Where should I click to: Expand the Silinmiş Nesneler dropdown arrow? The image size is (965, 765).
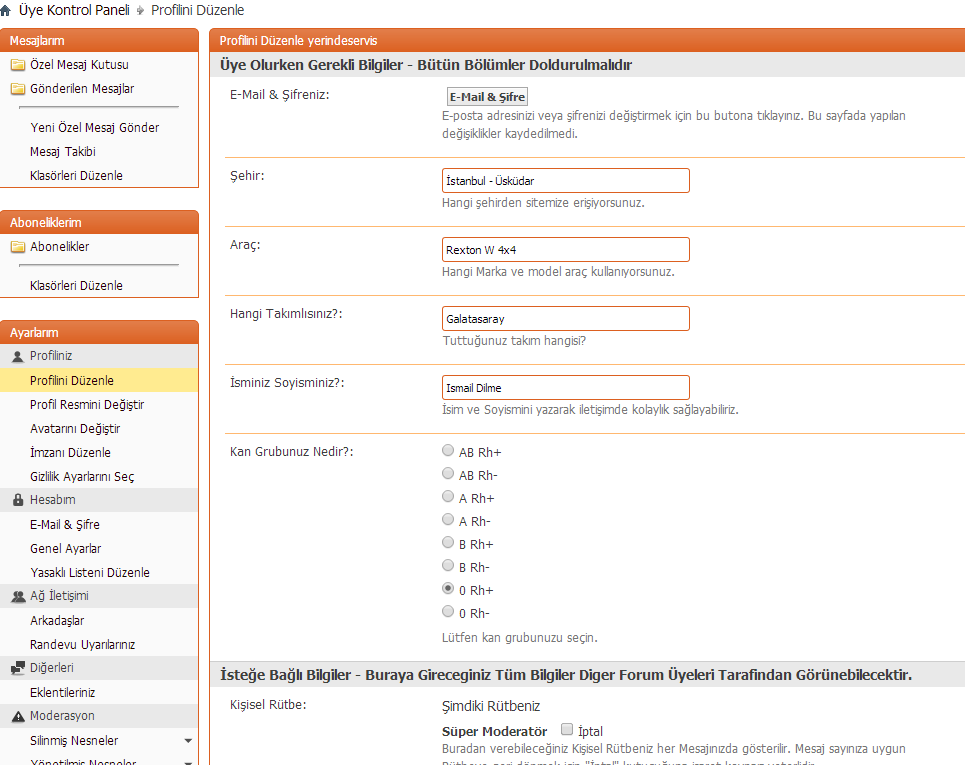(188, 741)
